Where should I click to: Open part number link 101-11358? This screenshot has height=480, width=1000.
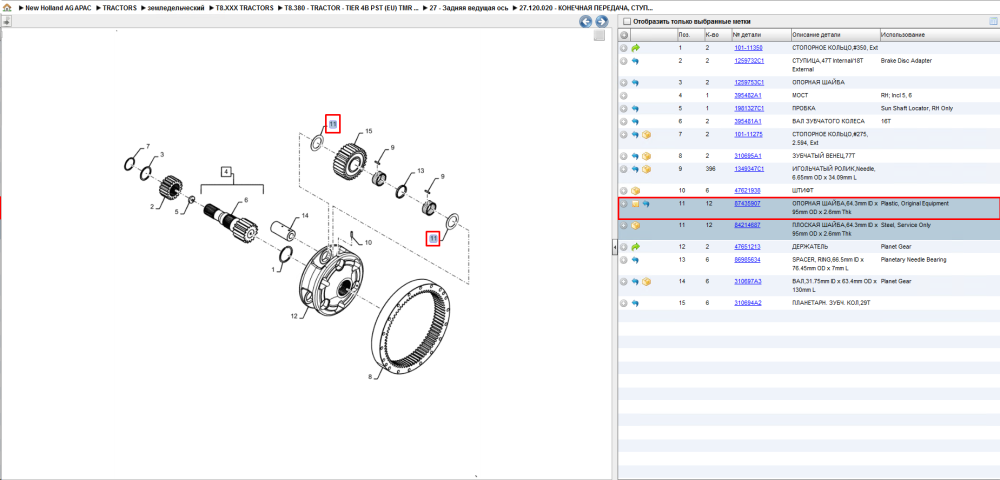[x=748, y=48]
